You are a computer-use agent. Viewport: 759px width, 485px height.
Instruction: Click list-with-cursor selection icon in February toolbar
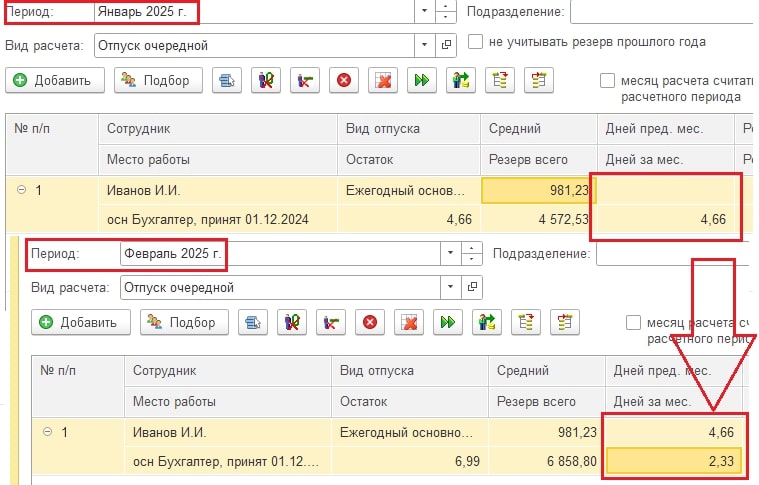point(253,322)
